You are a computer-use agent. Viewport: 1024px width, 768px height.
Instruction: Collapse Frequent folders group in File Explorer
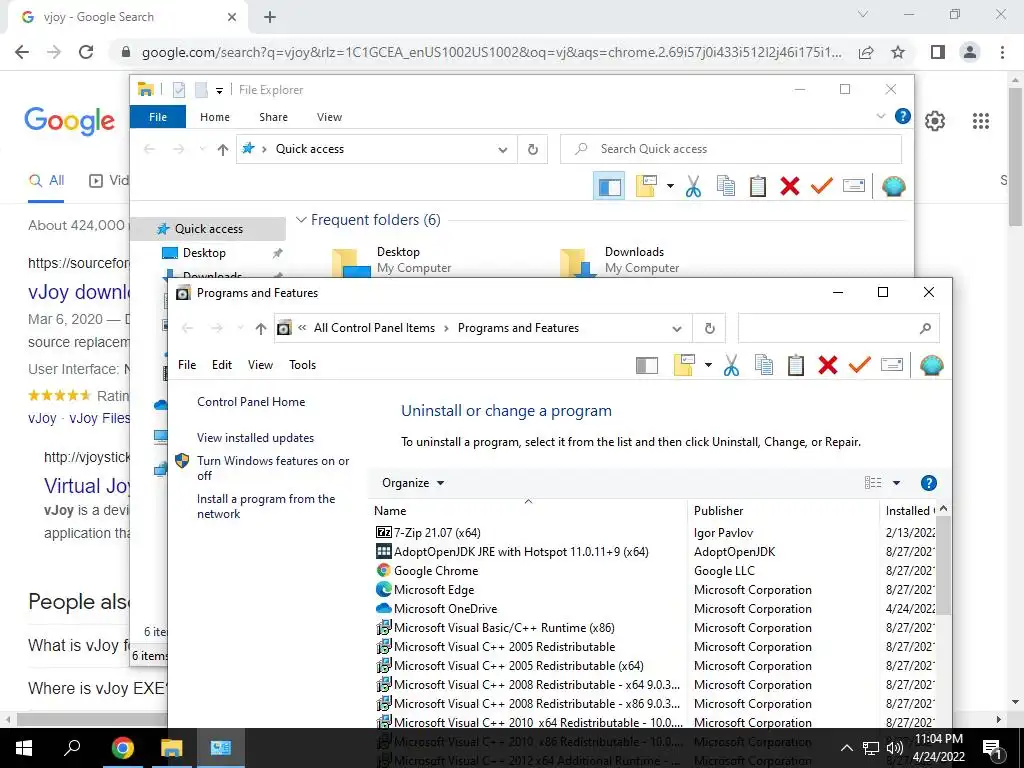click(301, 220)
